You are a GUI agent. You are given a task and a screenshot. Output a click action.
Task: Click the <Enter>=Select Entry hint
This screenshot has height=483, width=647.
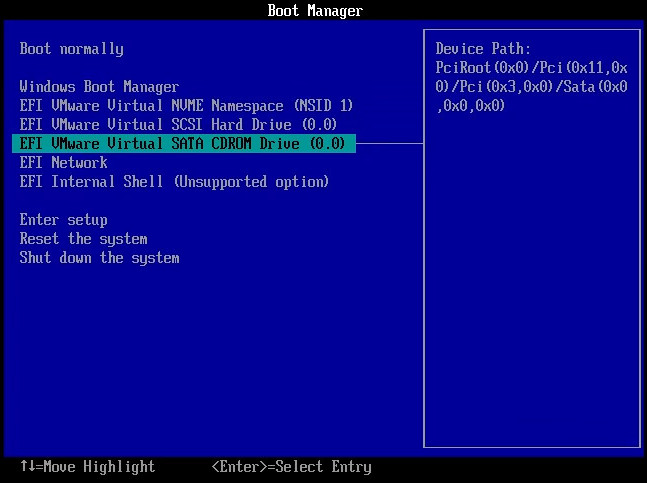point(291,467)
